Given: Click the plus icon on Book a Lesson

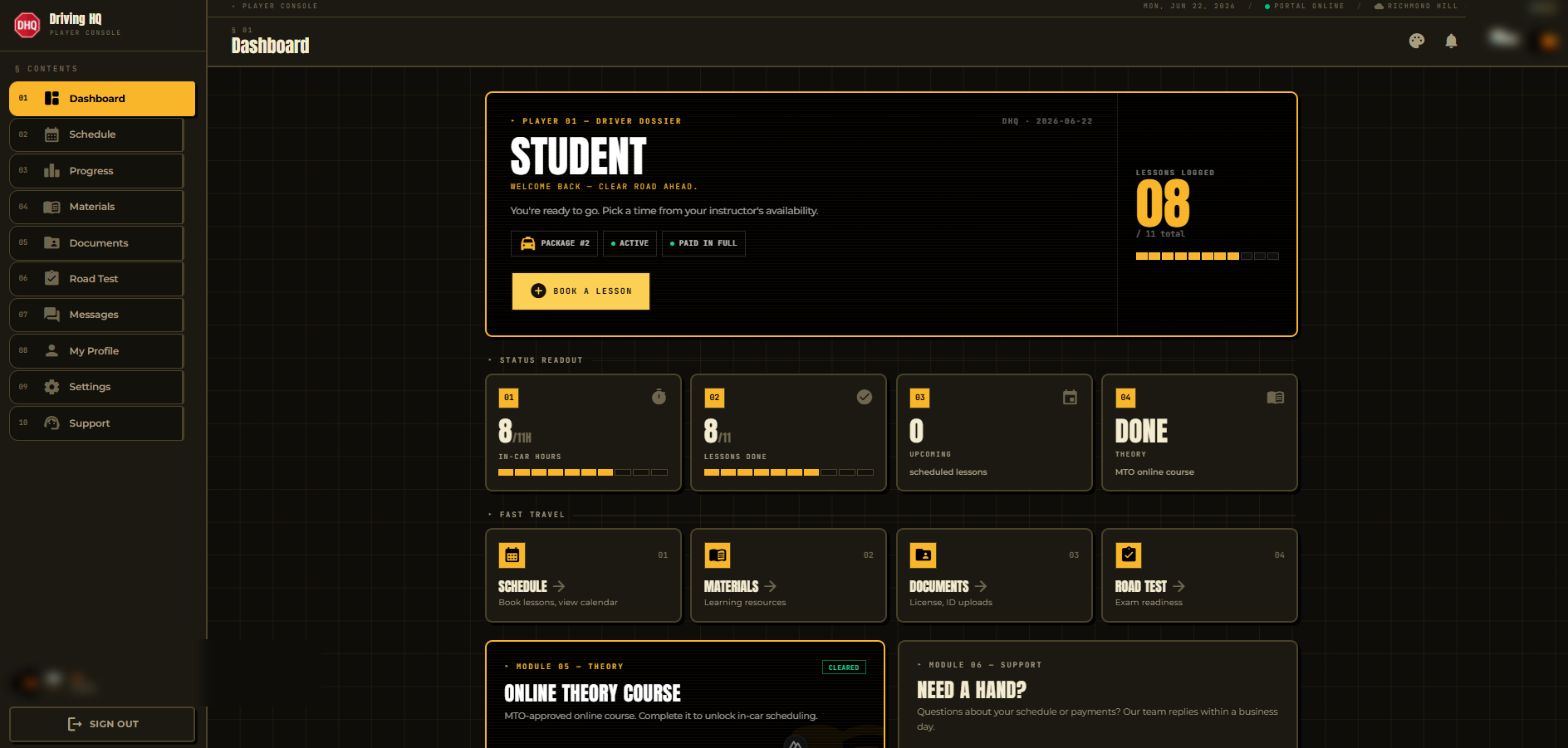Looking at the screenshot, I should coord(538,291).
